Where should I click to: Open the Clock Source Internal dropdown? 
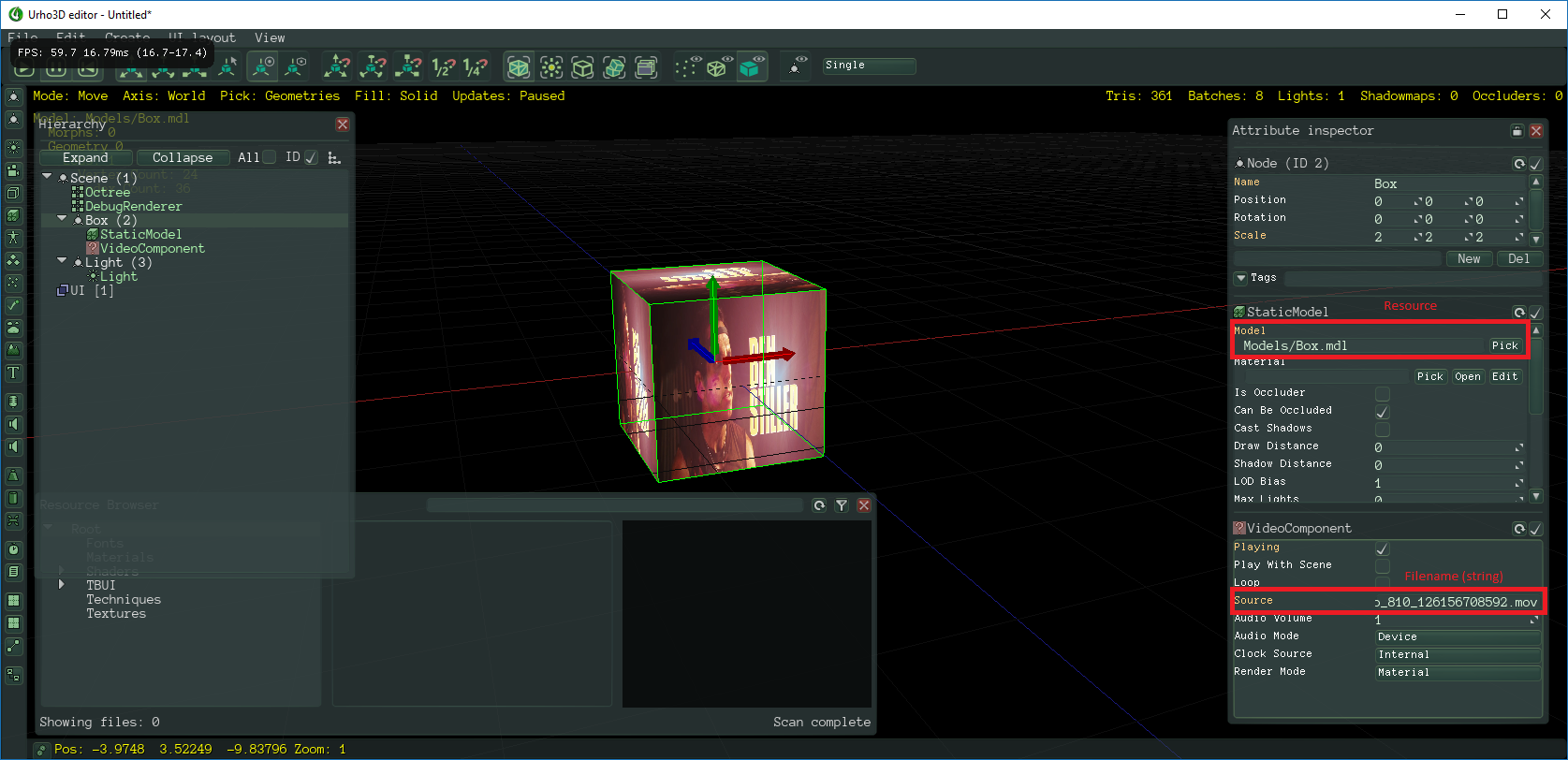point(1458,655)
